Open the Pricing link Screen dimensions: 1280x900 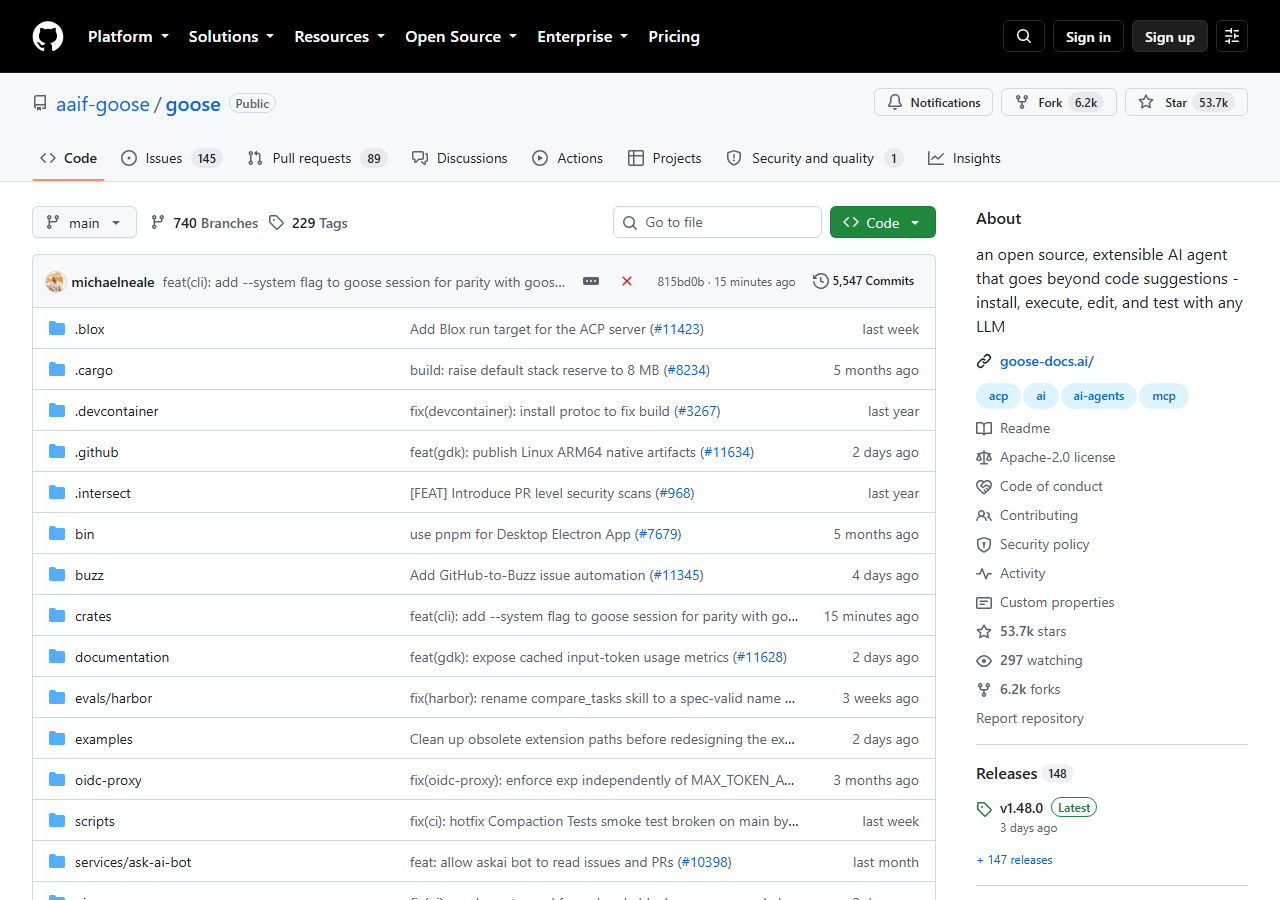point(674,36)
